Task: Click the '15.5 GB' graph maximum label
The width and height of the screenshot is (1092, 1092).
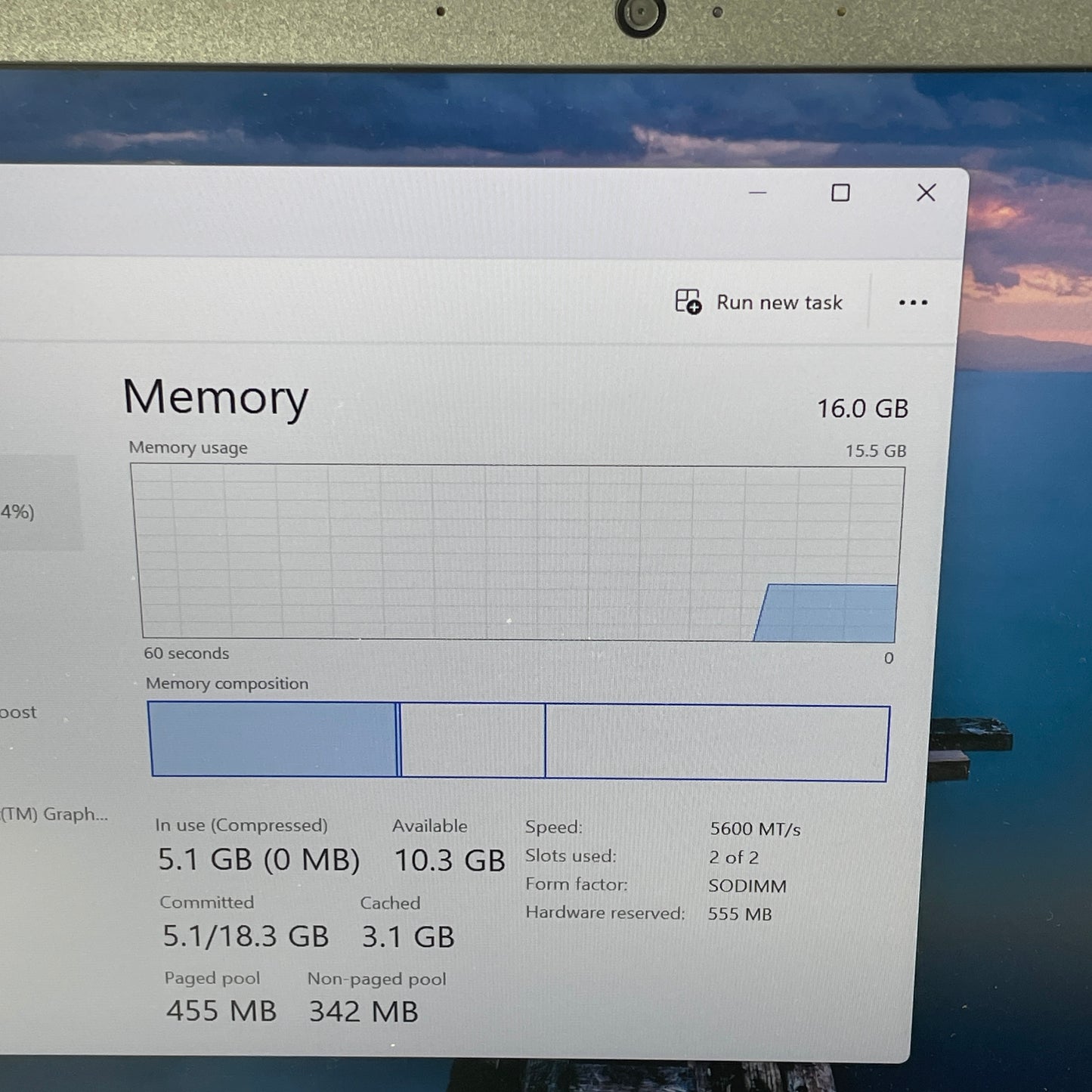Action: coord(875,451)
